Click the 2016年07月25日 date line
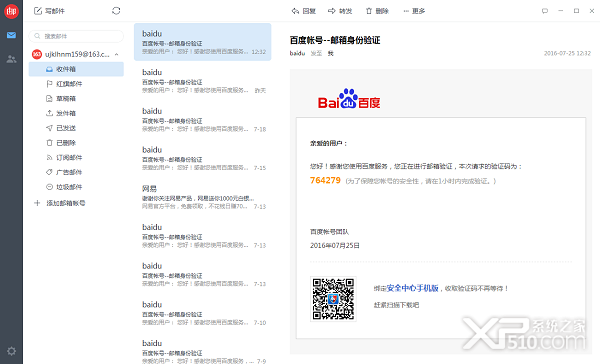This screenshot has width=600, height=364. pyautogui.click(x=335, y=246)
